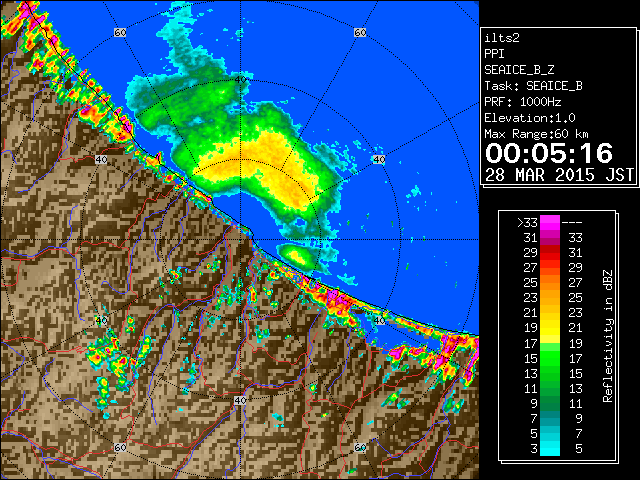Click the 'Task: SEAICE_B' line

(533, 86)
